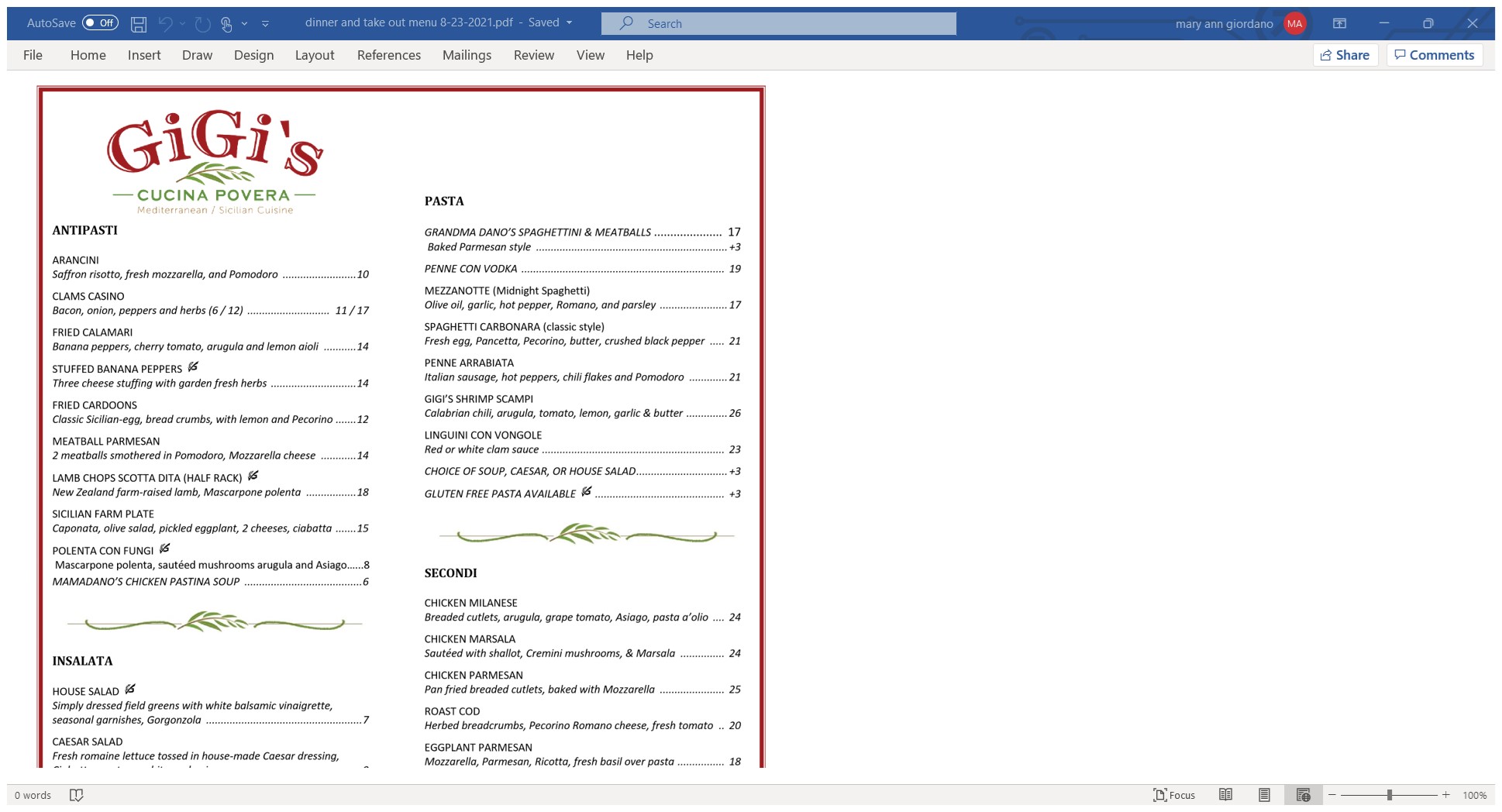The image size is (1502, 812).
Task: Toggle Touch/Mouse mode icon
Action: [226, 24]
